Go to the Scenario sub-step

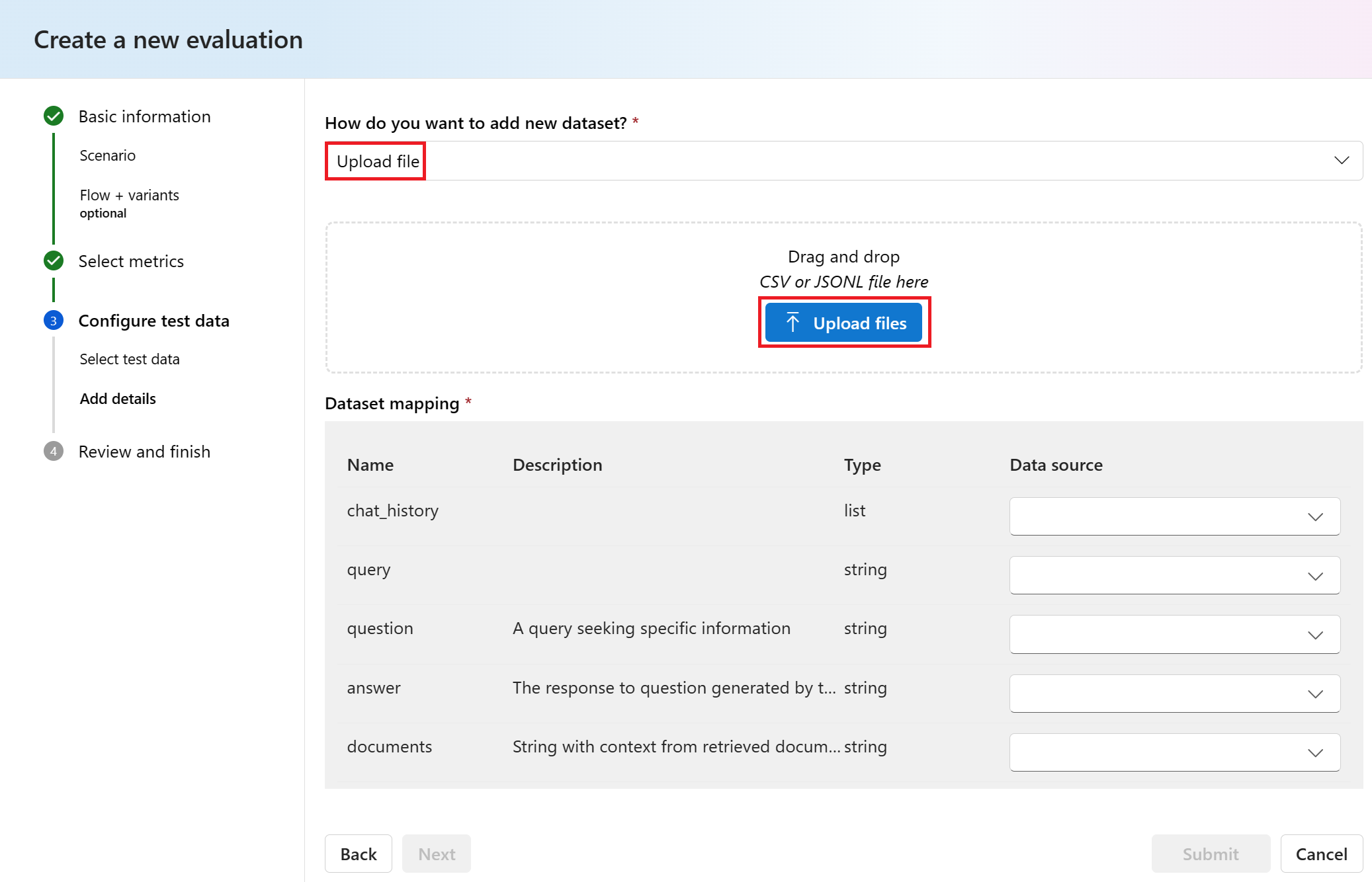108,155
